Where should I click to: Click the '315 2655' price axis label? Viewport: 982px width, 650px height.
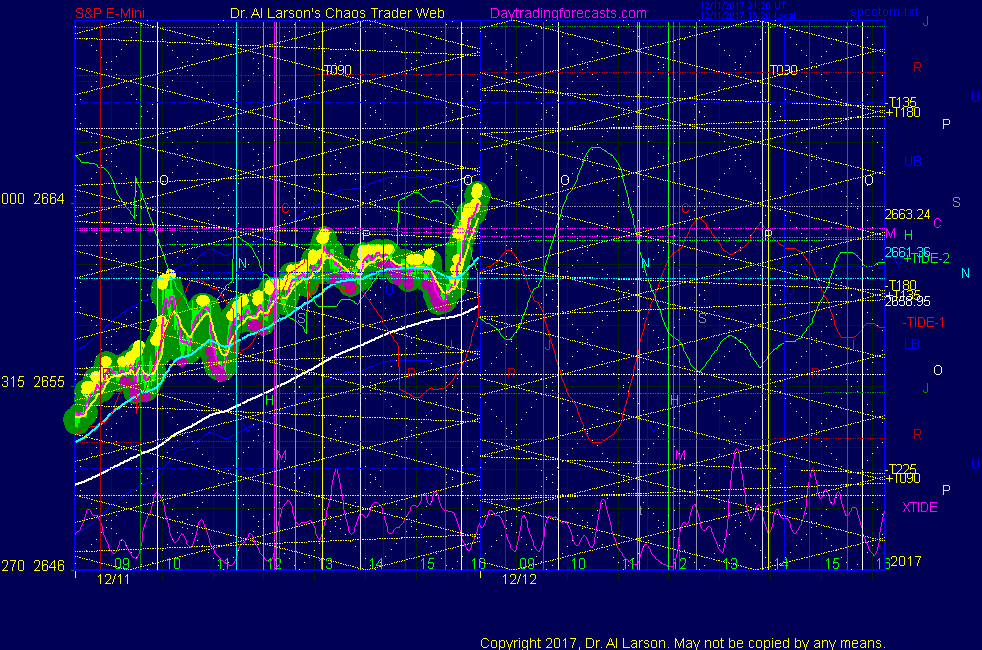click(x=33, y=382)
